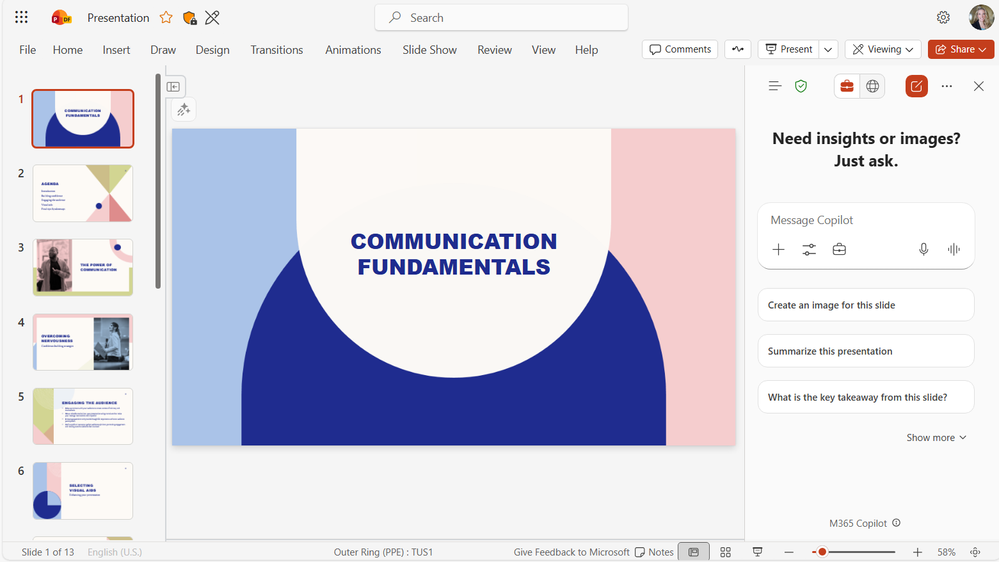
Task: Open the Viewing mode dropdown
Action: pos(883,49)
